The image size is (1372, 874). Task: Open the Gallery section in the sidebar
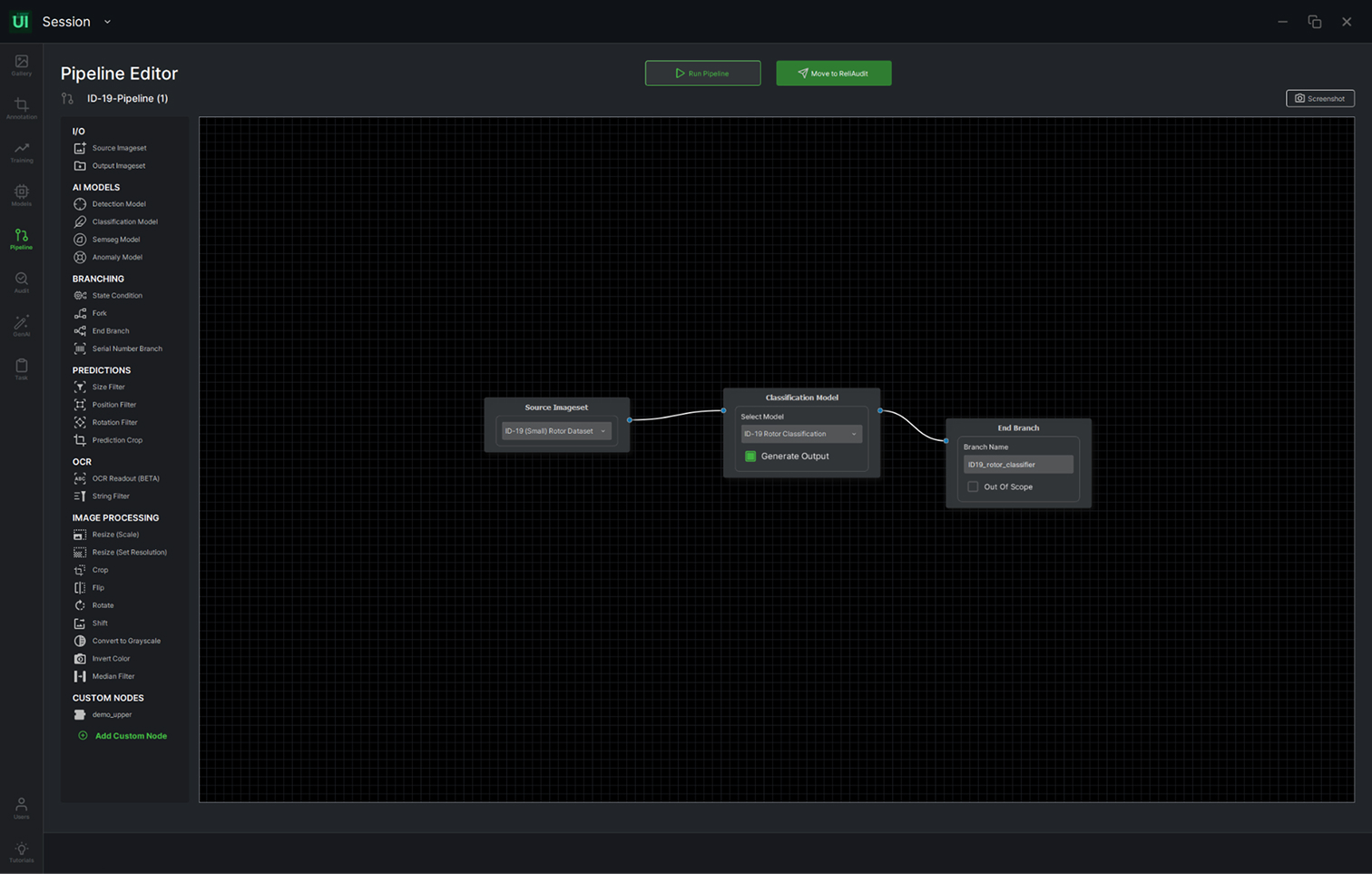21,64
